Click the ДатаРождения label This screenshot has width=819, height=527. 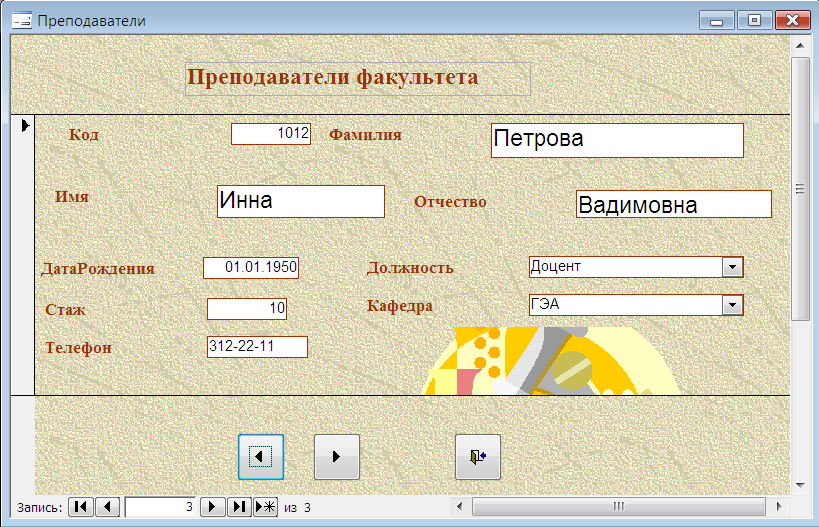98,268
